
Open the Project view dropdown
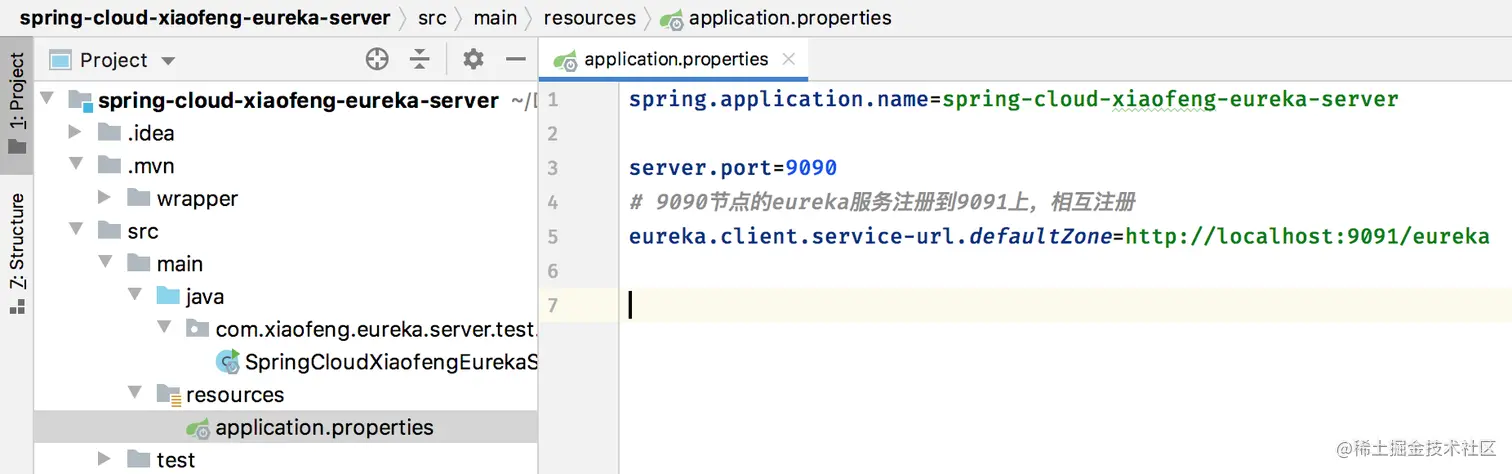click(x=168, y=61)
